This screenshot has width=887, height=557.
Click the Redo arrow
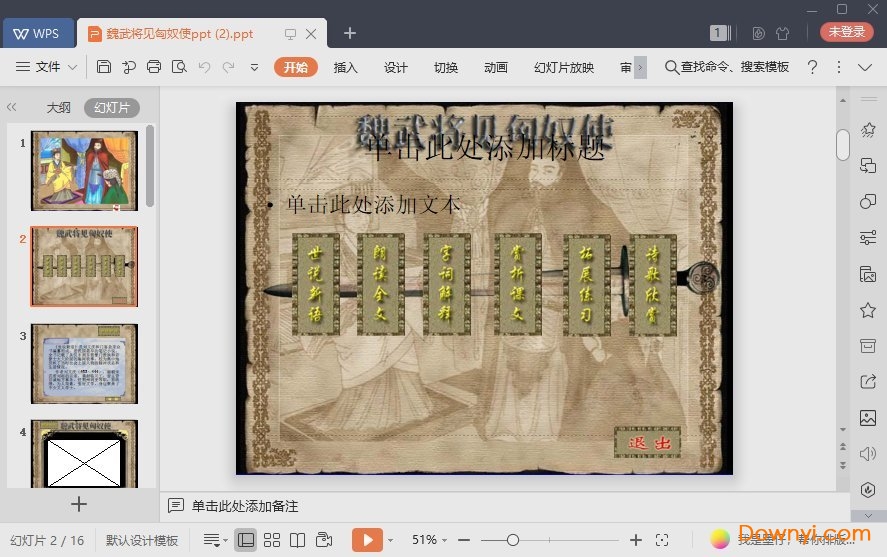tap(229, 67)
